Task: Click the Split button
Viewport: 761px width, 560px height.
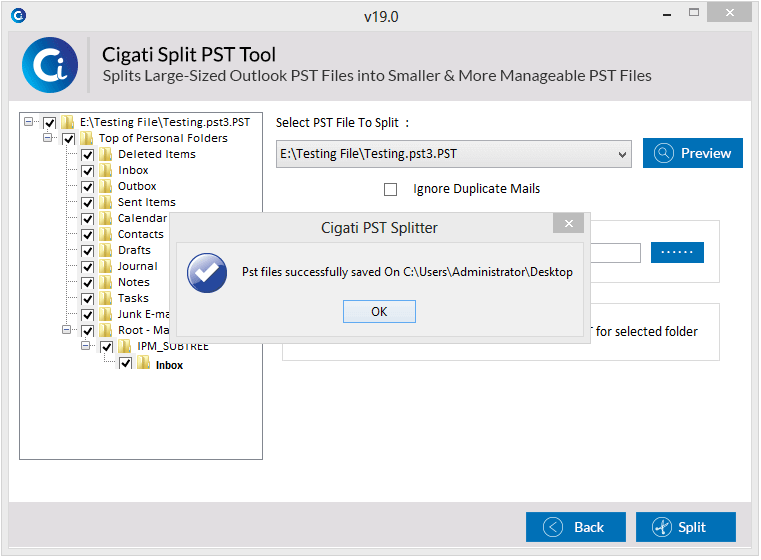Action: point(686,527)
